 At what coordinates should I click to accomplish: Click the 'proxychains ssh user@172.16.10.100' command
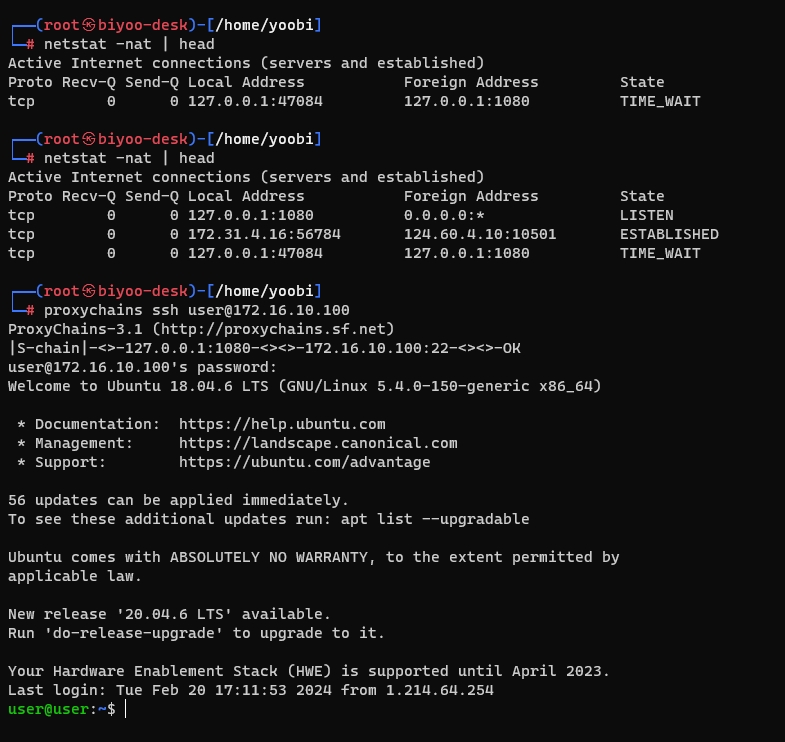click(197, 310)
